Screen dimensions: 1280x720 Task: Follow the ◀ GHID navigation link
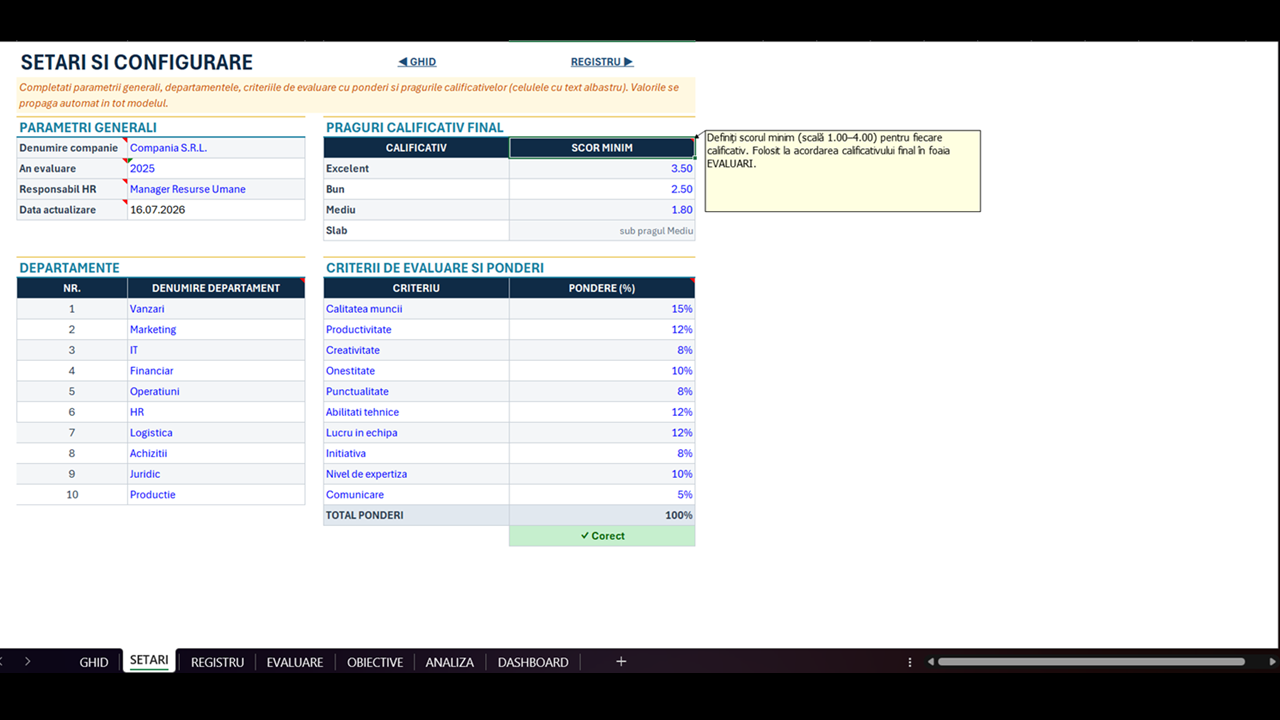tap(417, 62)
